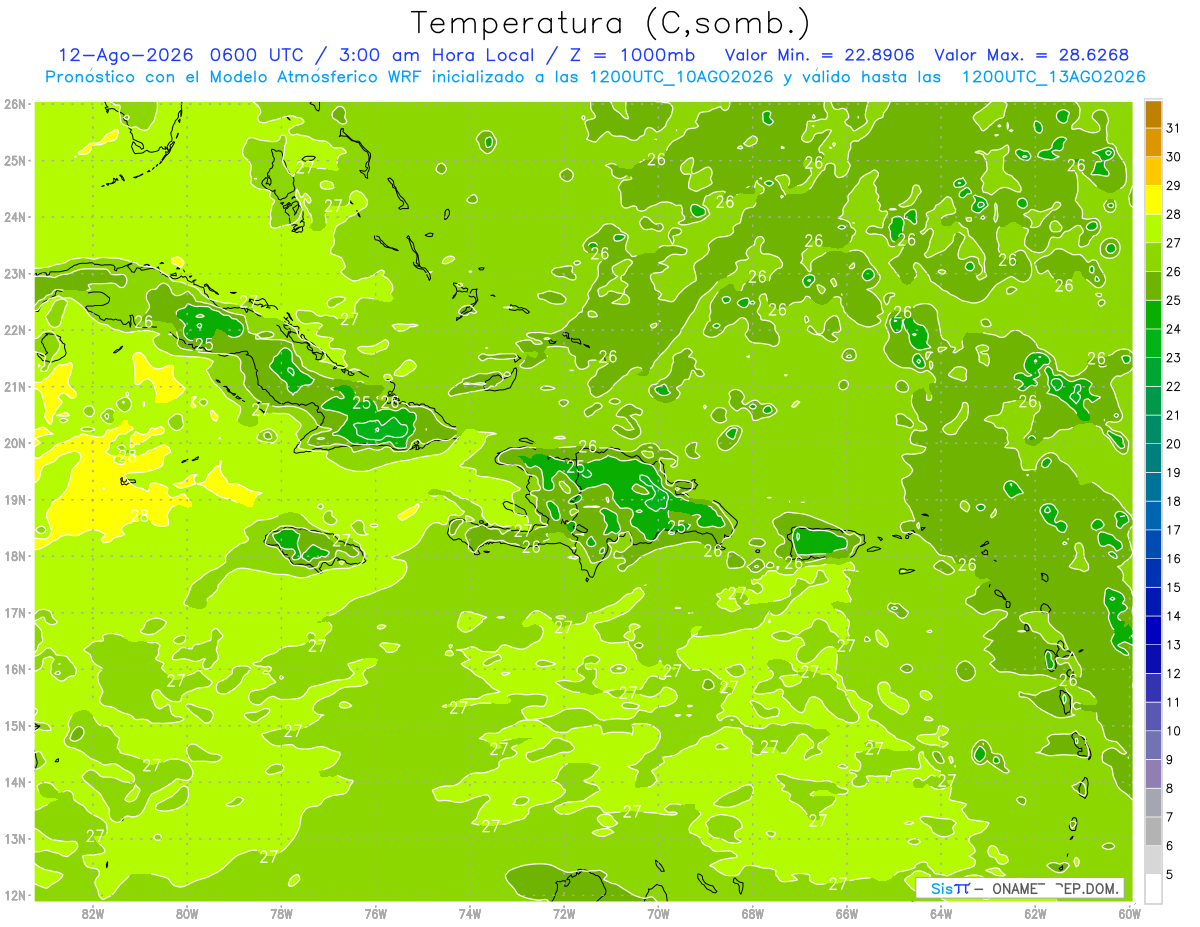
Task: Click the legend scale label '11'
Action: [x=1174, y=702]
